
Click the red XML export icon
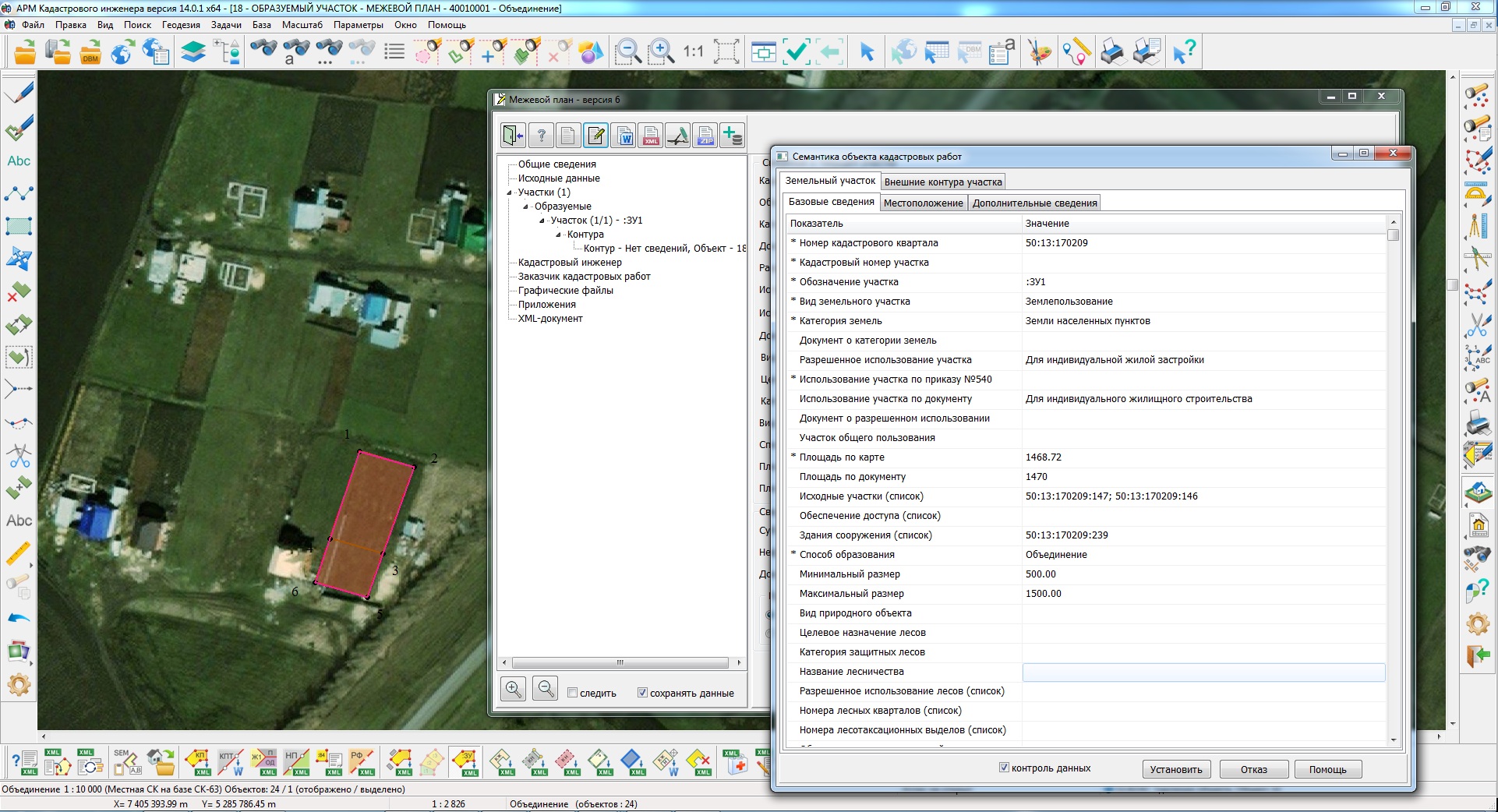point(651,136)
